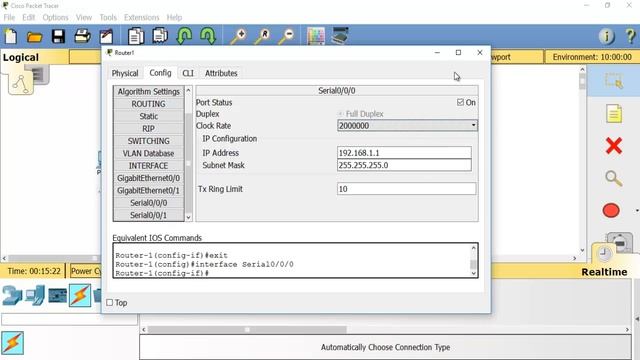The image size is (640, 360).
Task: Open the Tools menu
Action: tap(108, 18)
